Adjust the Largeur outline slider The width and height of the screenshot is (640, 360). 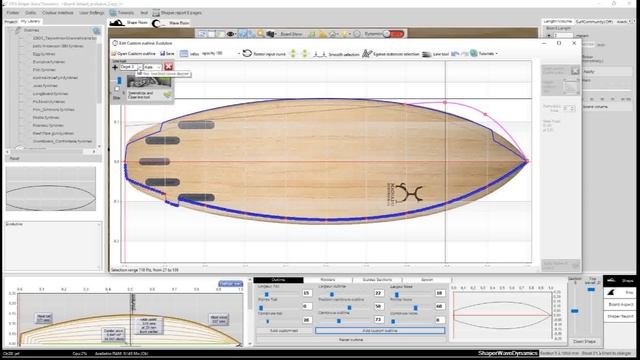coord(332,294)
